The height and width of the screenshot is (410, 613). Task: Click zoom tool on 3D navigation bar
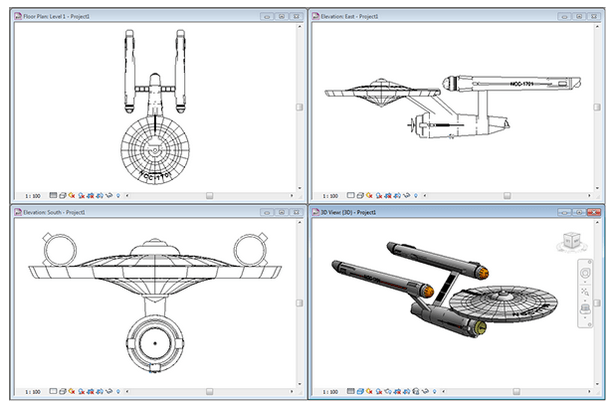point(587,290)
